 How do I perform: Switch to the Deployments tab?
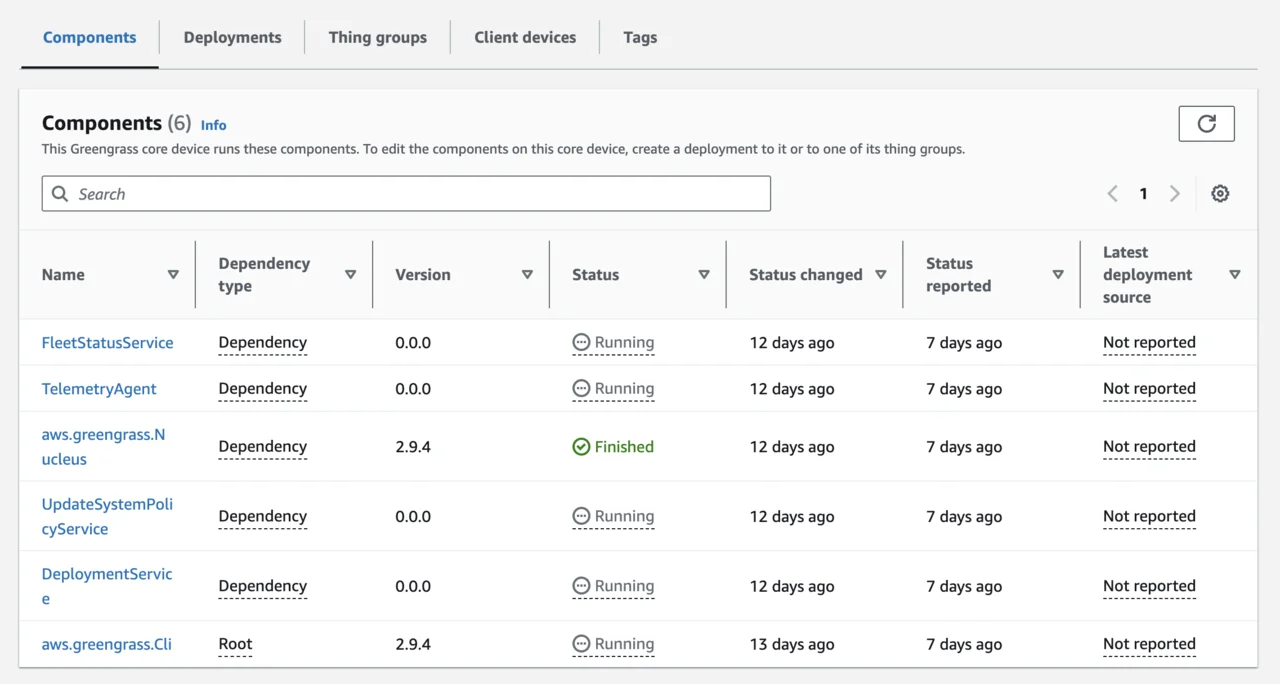(x=232, y=37)
